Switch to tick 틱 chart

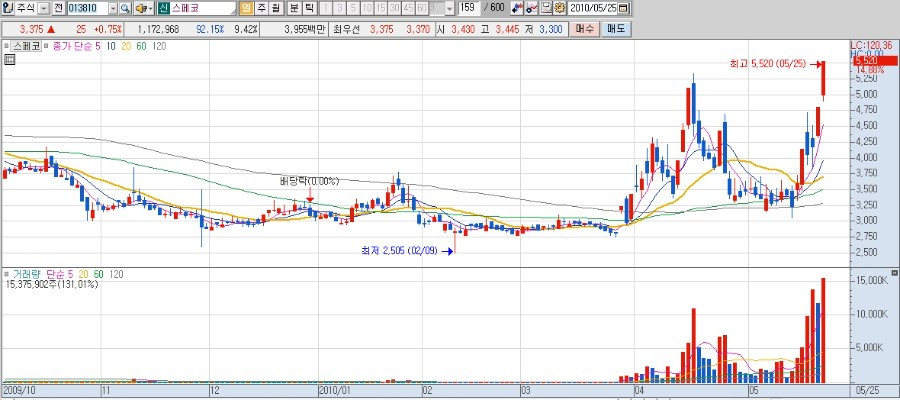point(308,8)
